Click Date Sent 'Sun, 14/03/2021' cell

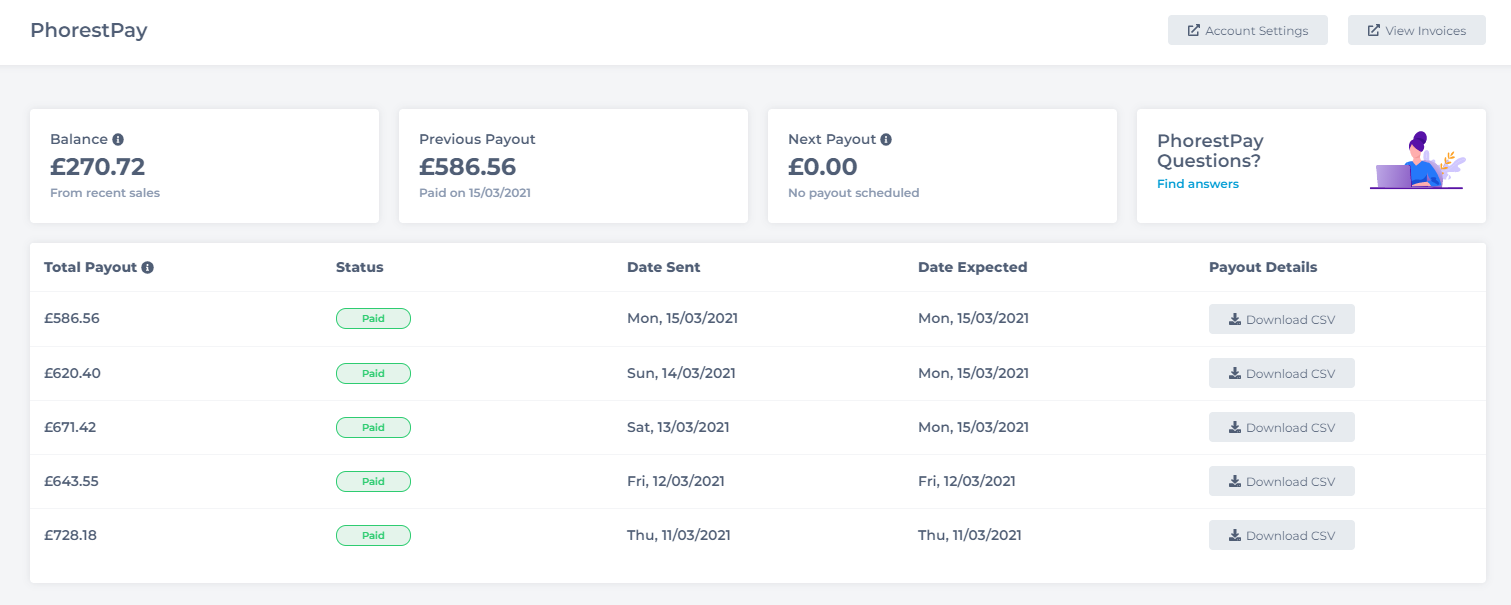[x=681, y=373]
